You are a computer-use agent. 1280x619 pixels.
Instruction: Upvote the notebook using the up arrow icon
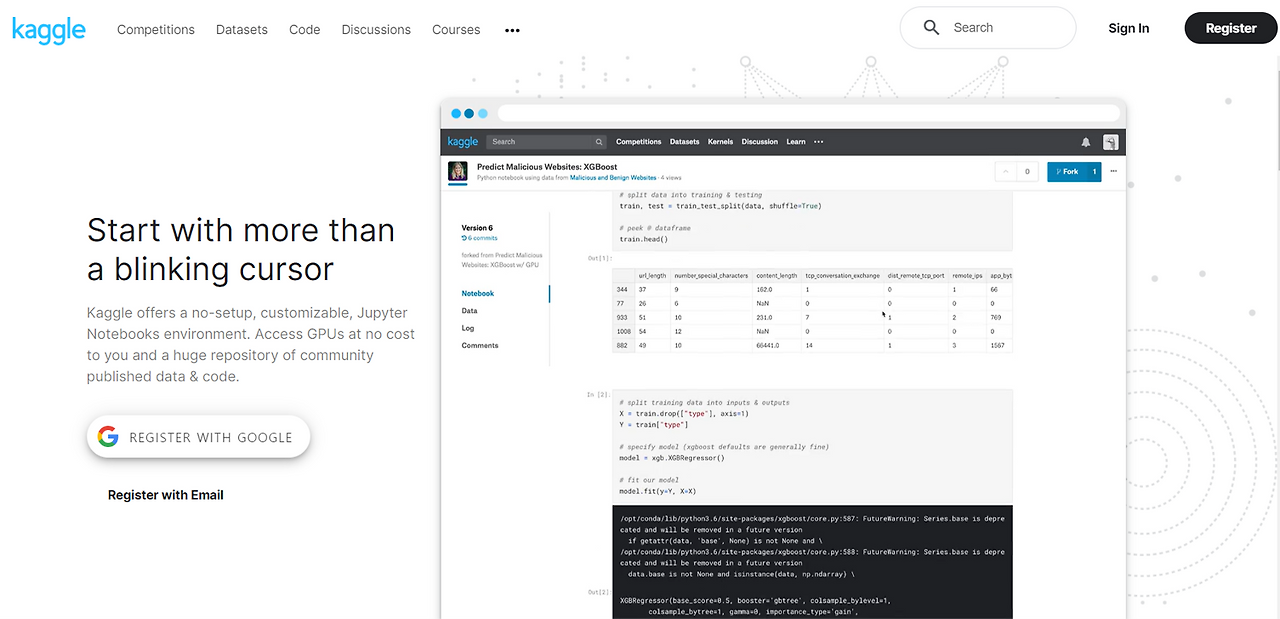tap(1005, 171)
